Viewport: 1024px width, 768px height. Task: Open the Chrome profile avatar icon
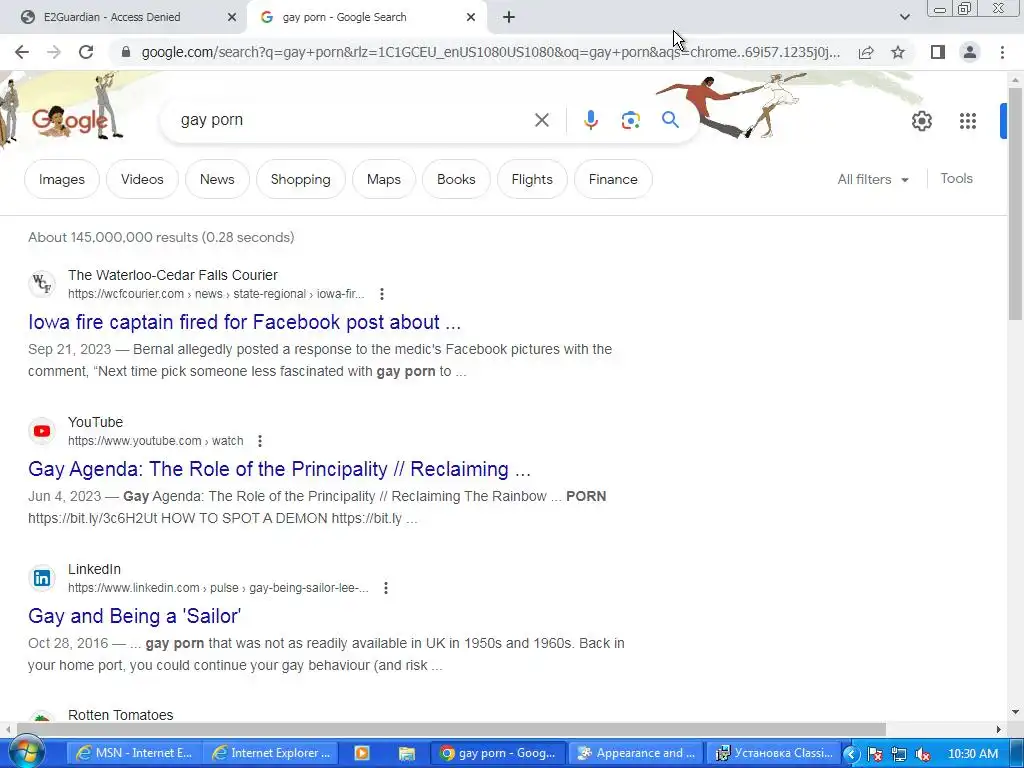coord(970,52)
